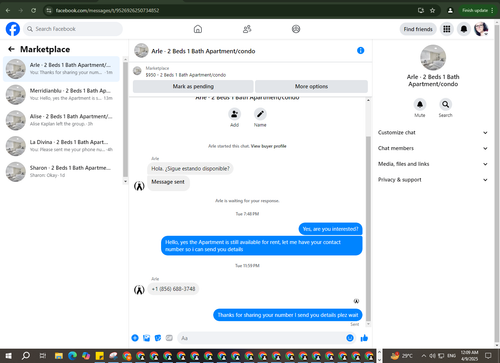Open the La Divina conversation
This screenshot has width=500, height=363.
tap(61, 146)
